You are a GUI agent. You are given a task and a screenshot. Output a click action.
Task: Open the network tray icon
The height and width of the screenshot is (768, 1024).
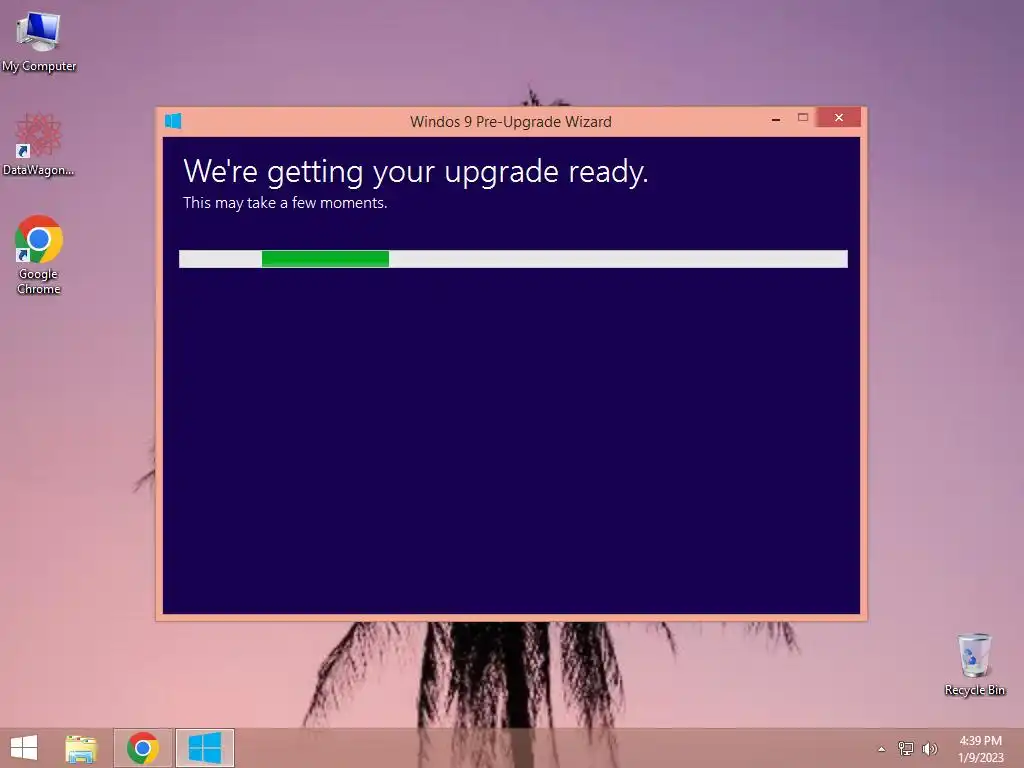[906, 748]
